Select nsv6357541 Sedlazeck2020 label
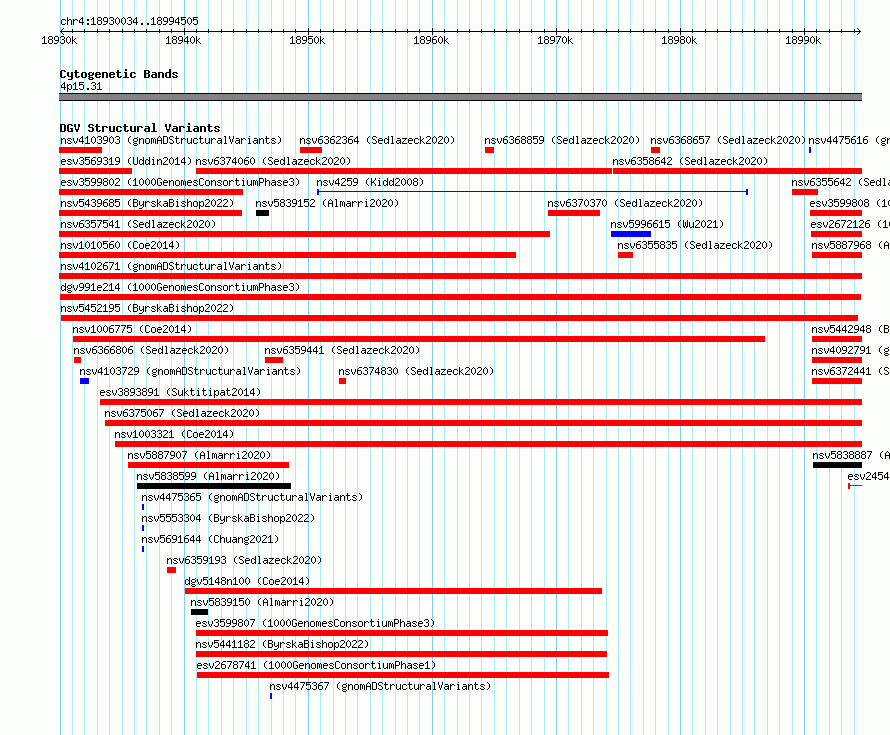 pyautogui.click(x=138, y=224)
